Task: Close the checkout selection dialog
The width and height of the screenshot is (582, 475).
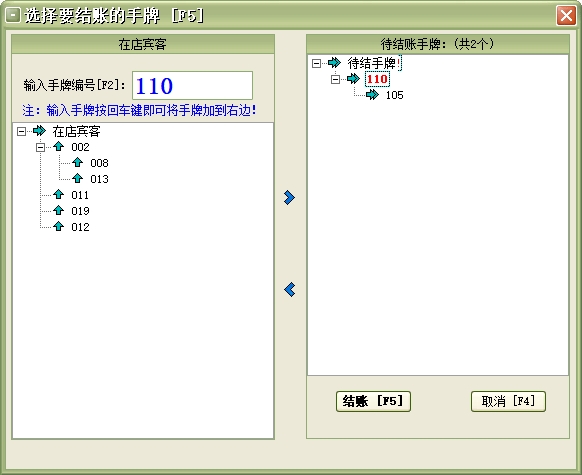Action: click(x=566, y=16)
